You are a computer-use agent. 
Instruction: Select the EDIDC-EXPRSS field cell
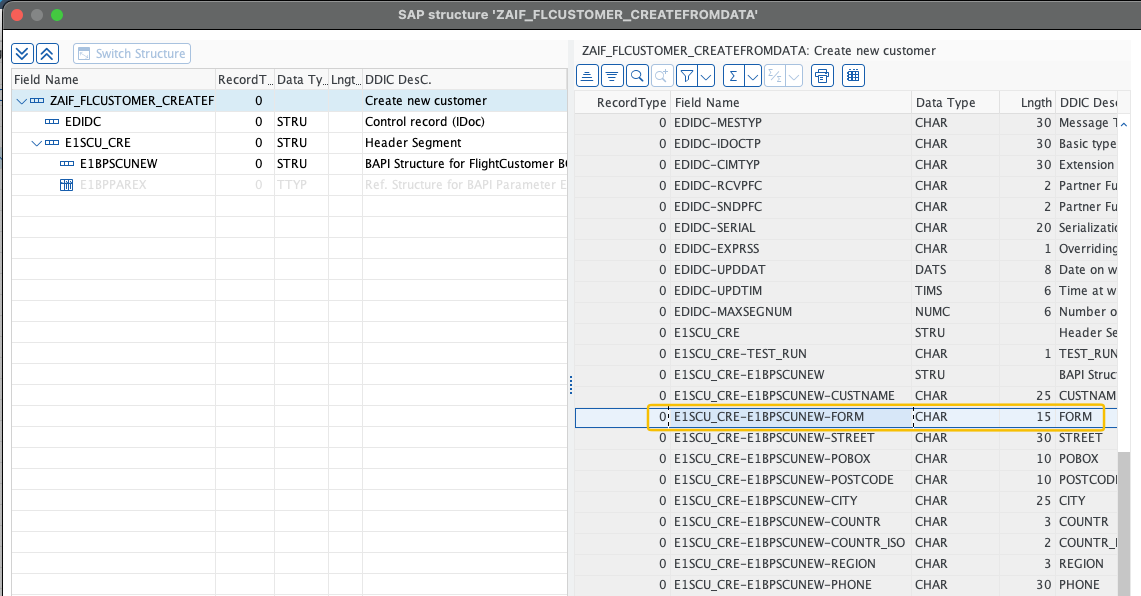click(x=791, y=249)
